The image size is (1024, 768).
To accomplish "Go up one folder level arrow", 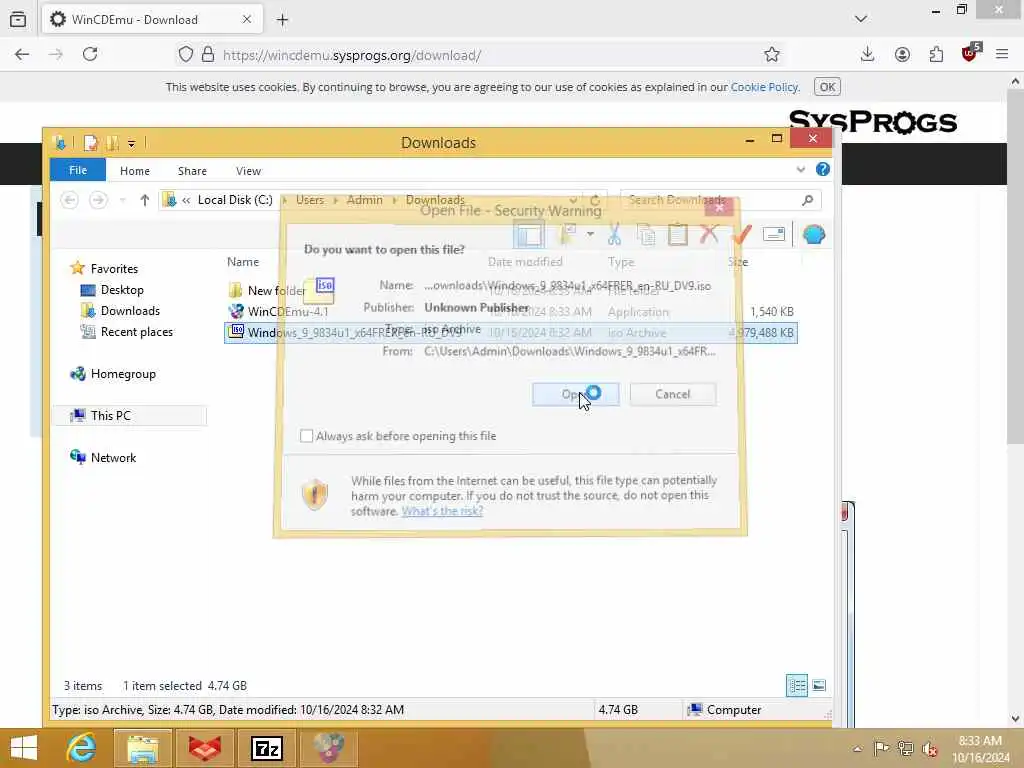I will tap(144, 200).
